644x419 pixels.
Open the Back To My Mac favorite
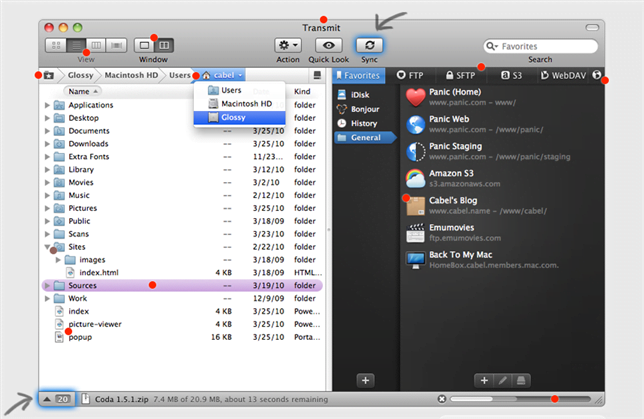click(502, 260)
